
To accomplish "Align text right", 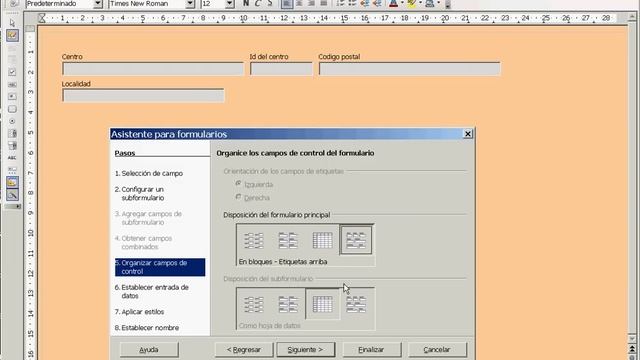I will click(311, 3).
